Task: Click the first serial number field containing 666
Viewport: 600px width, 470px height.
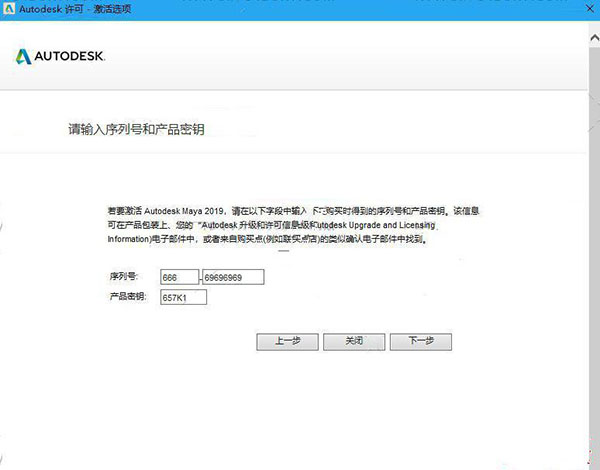Action: pos(179,277)
